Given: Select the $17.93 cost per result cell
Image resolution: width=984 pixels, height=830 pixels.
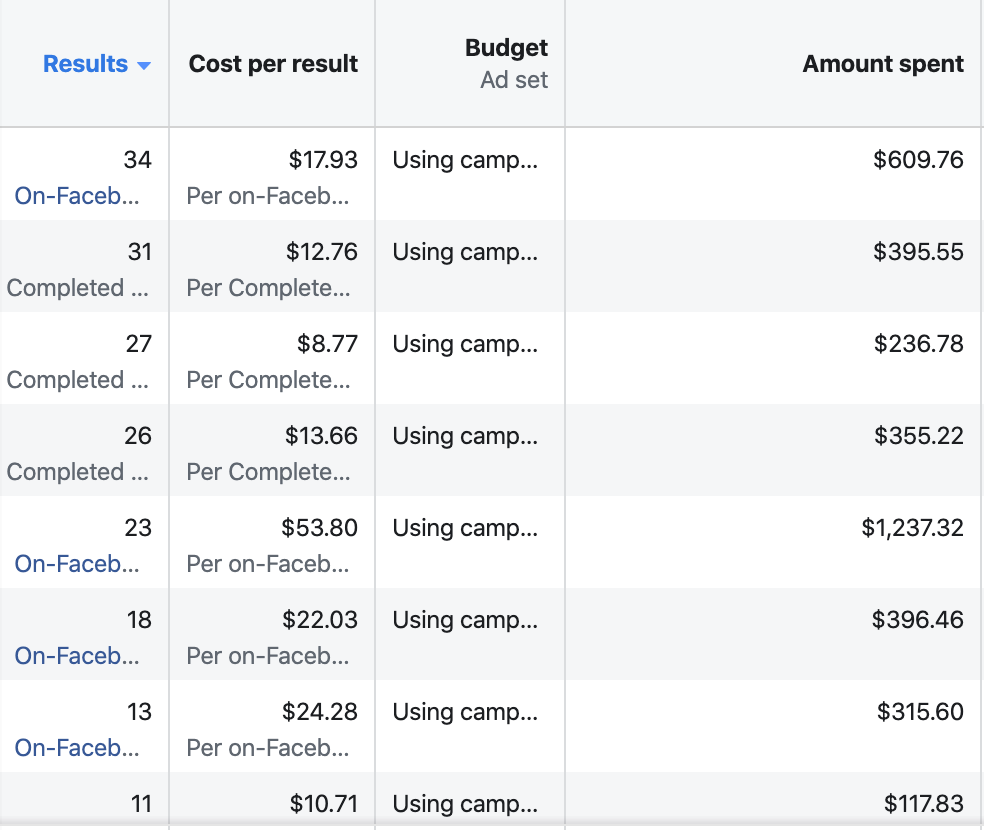Looking at the screenshot, I should (x=322, y=160).
